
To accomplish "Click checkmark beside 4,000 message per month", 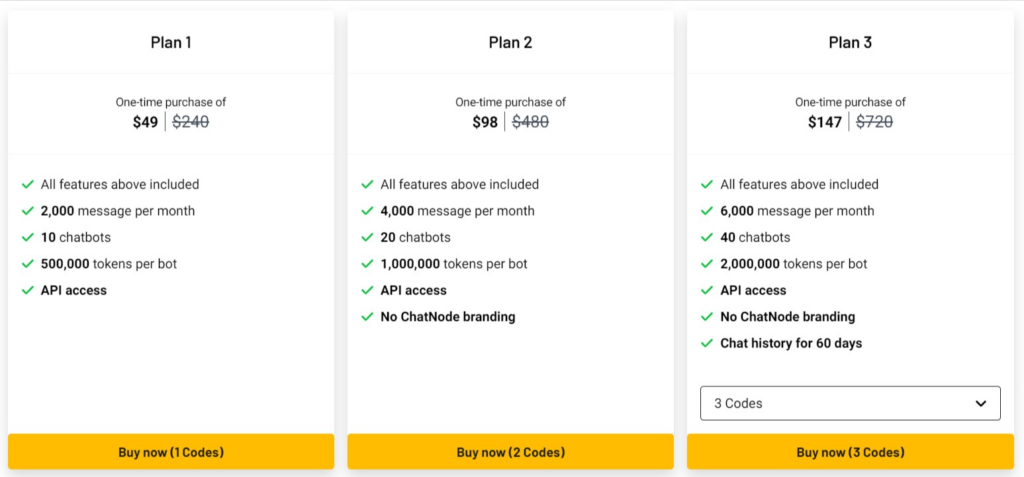I will (x=367, y=212).
